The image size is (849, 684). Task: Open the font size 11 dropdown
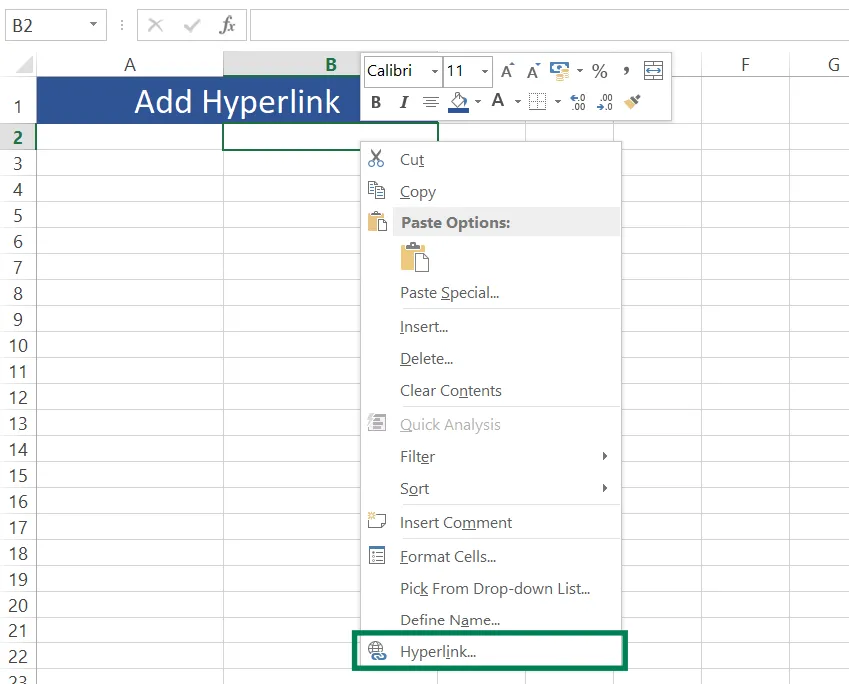(x=485, y=71)
